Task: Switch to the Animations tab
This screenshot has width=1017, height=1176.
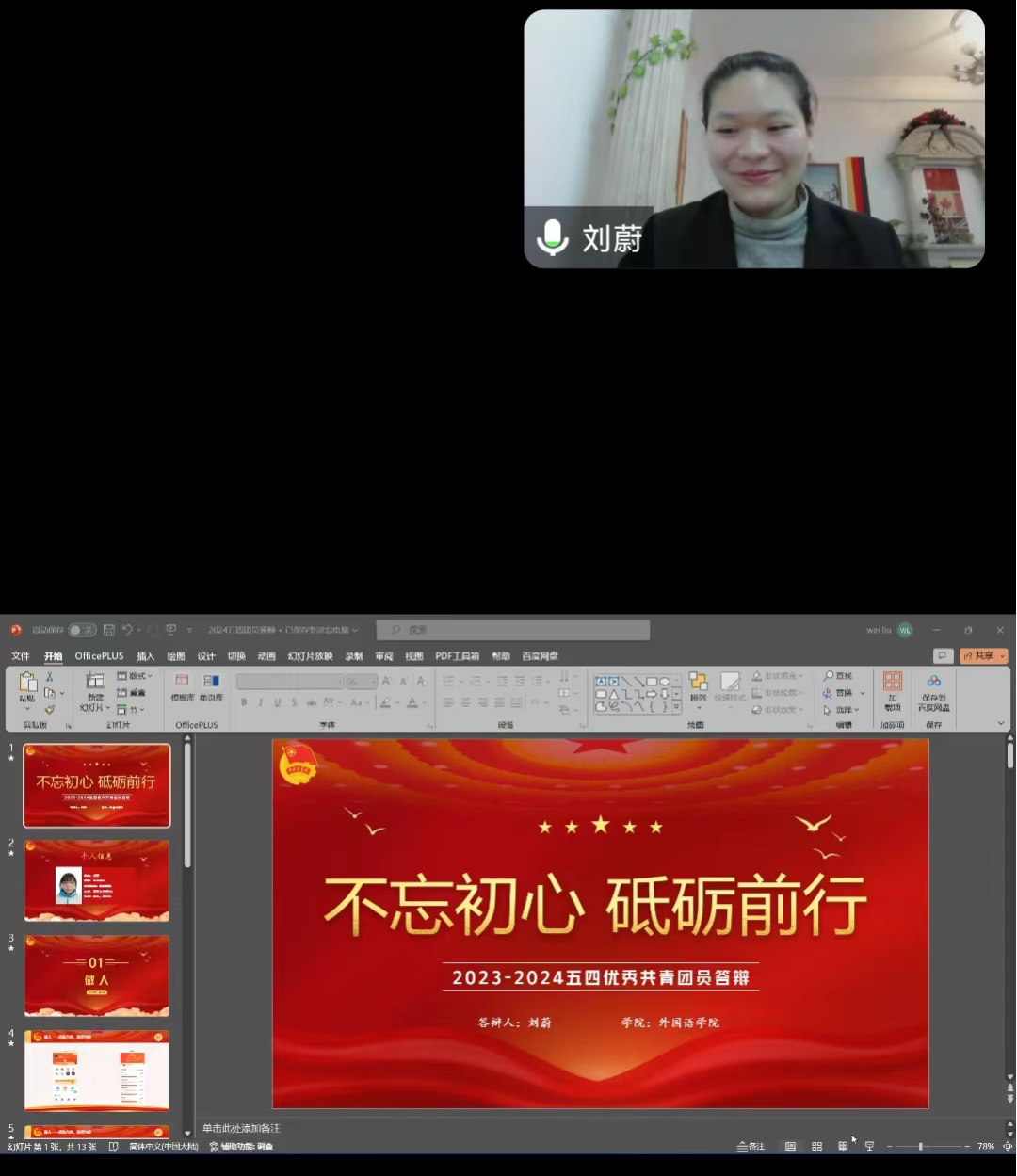Action: (x=266, y=656)
